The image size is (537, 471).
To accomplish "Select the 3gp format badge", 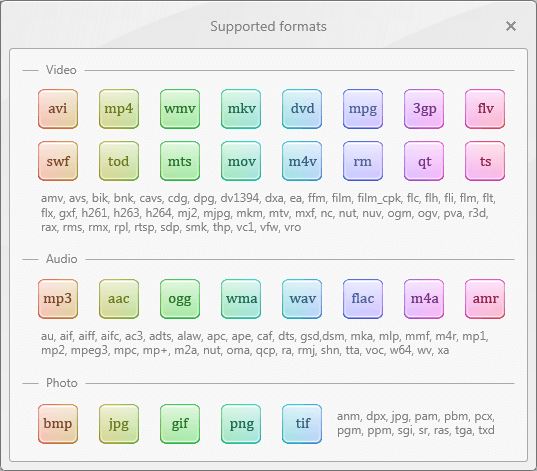I will tap(424, 109).
